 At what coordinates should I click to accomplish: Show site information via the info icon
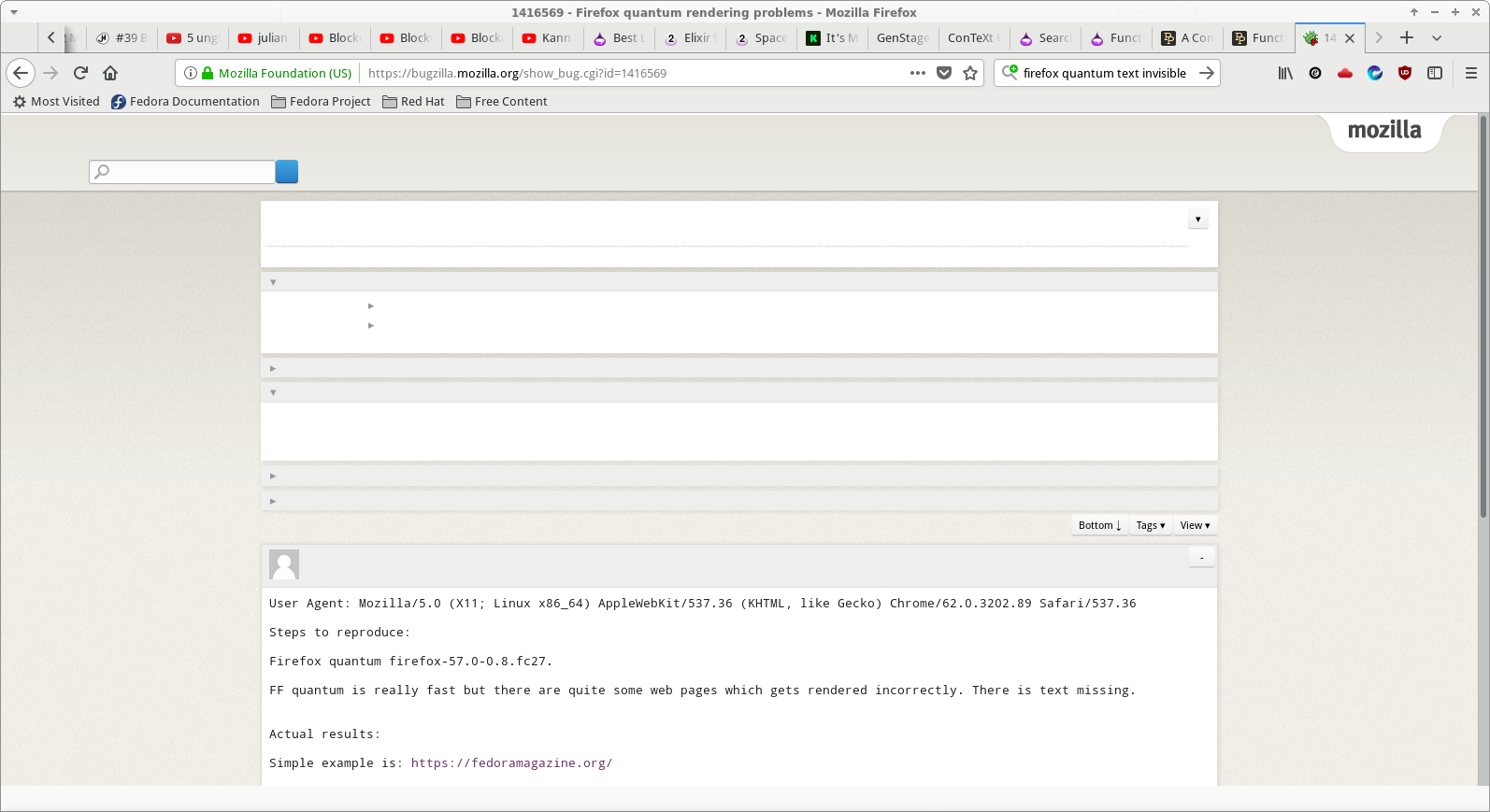pos(191,73)
